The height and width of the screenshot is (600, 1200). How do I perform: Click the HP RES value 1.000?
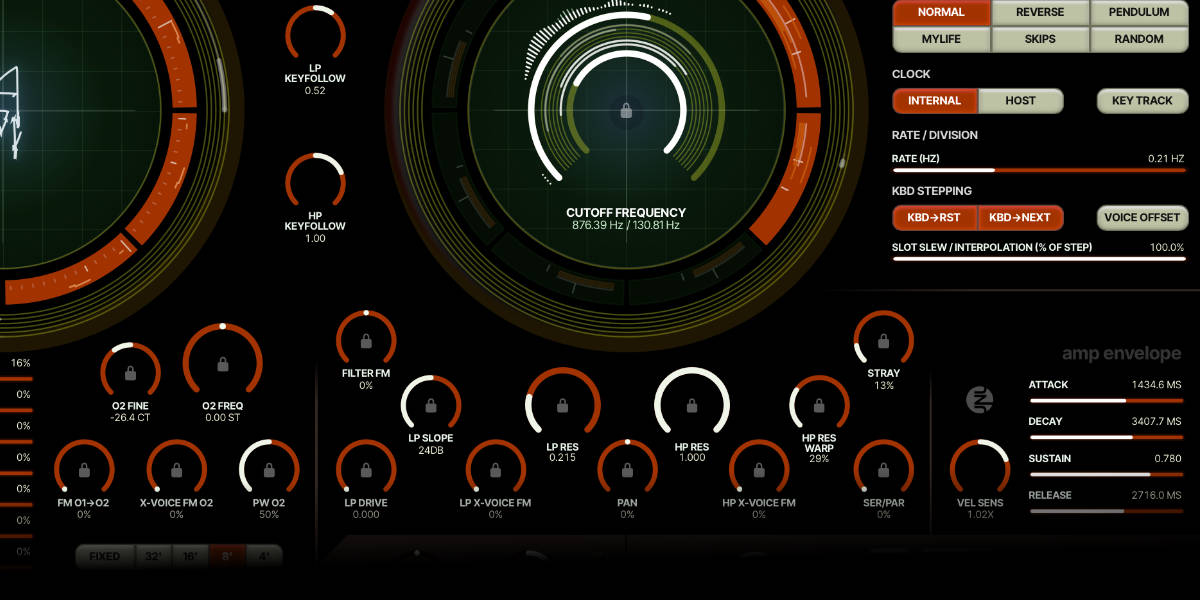[692, 458]
